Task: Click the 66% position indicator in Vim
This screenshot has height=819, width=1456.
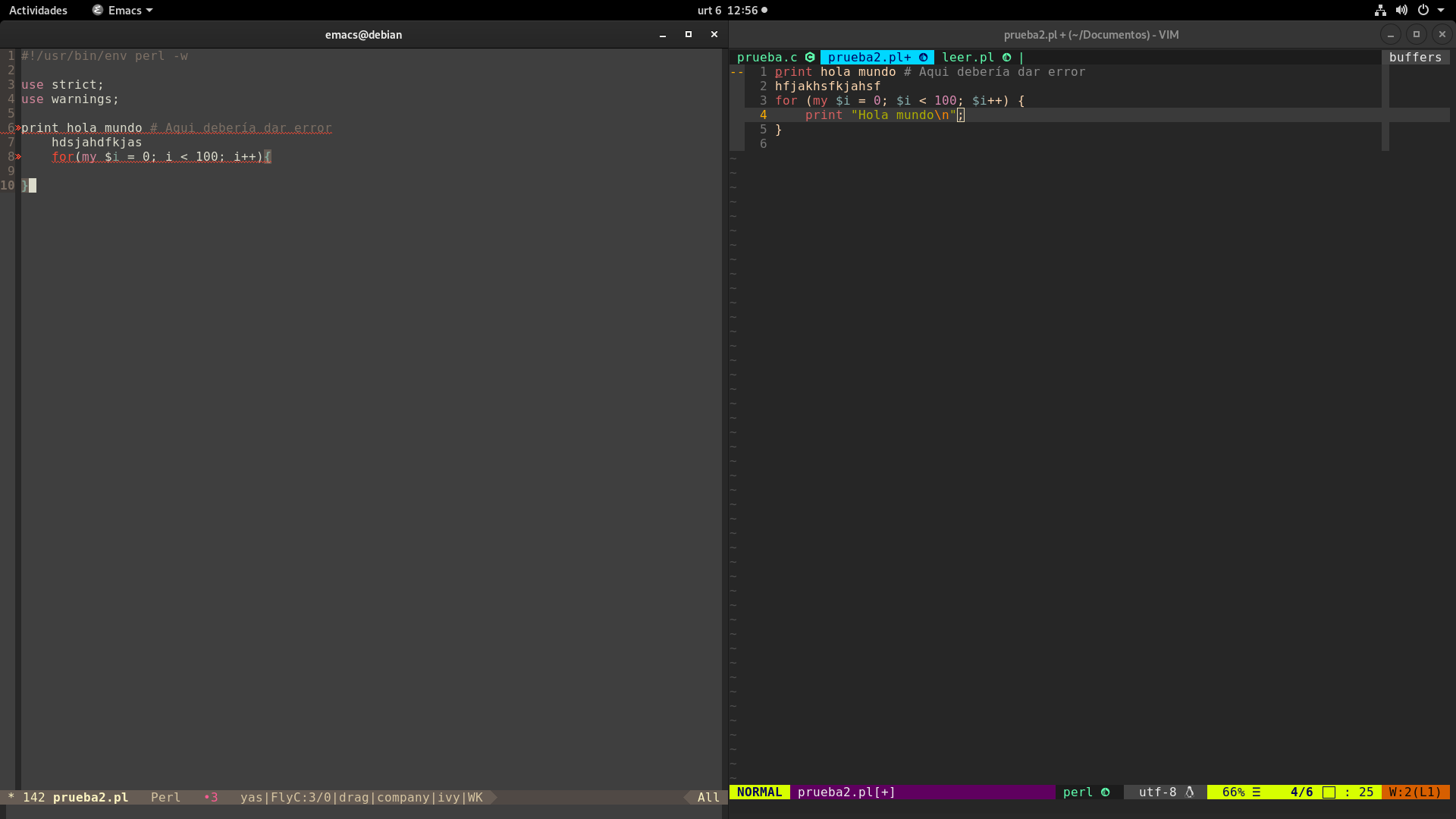Action: (1233, 792)
